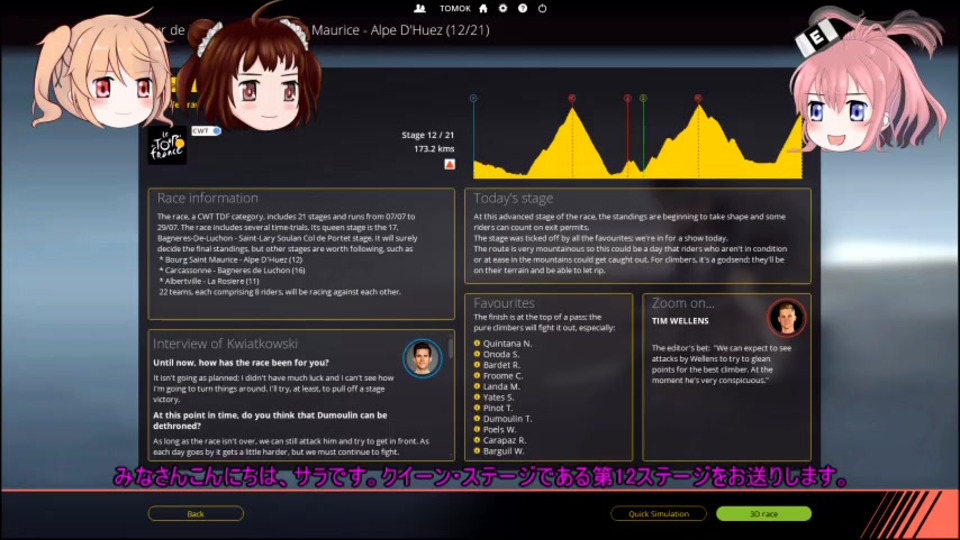The height and width of the screenshot is (540, 960).
Task: Click the 'Stage 12 / 21' label
Action: click(x=428, y=135)
